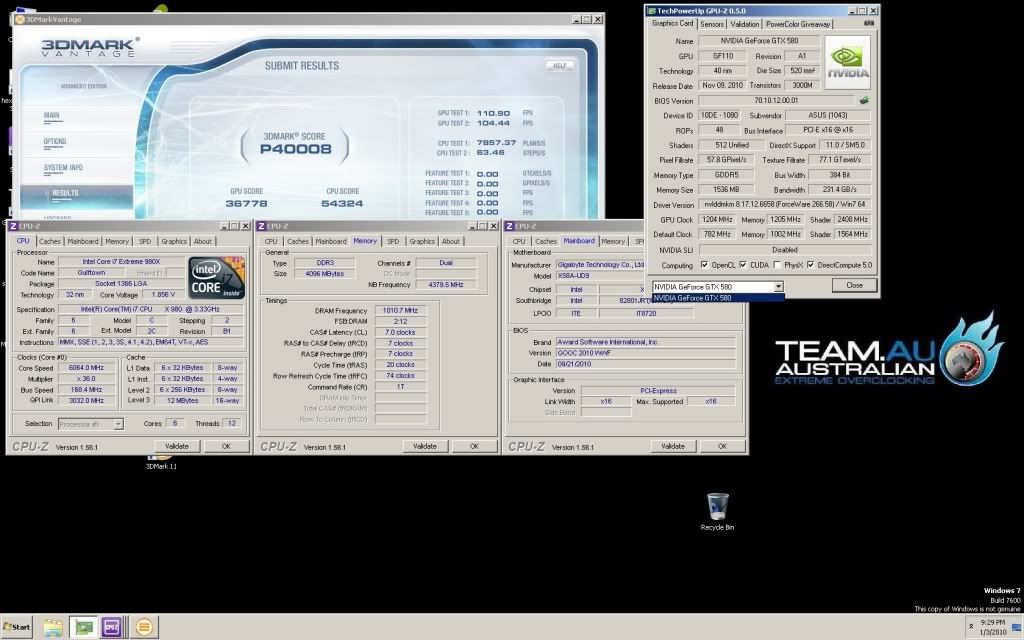Click the HELP button in 3DMark Vantage

click(560, 65)
